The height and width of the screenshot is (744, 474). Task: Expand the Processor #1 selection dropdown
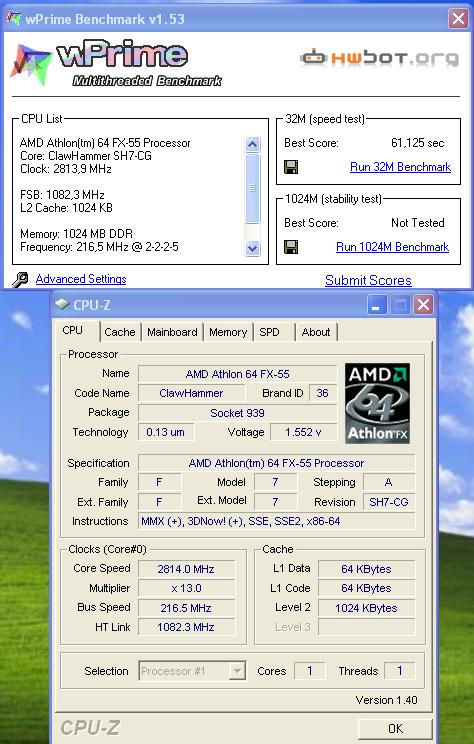[237, 671]
